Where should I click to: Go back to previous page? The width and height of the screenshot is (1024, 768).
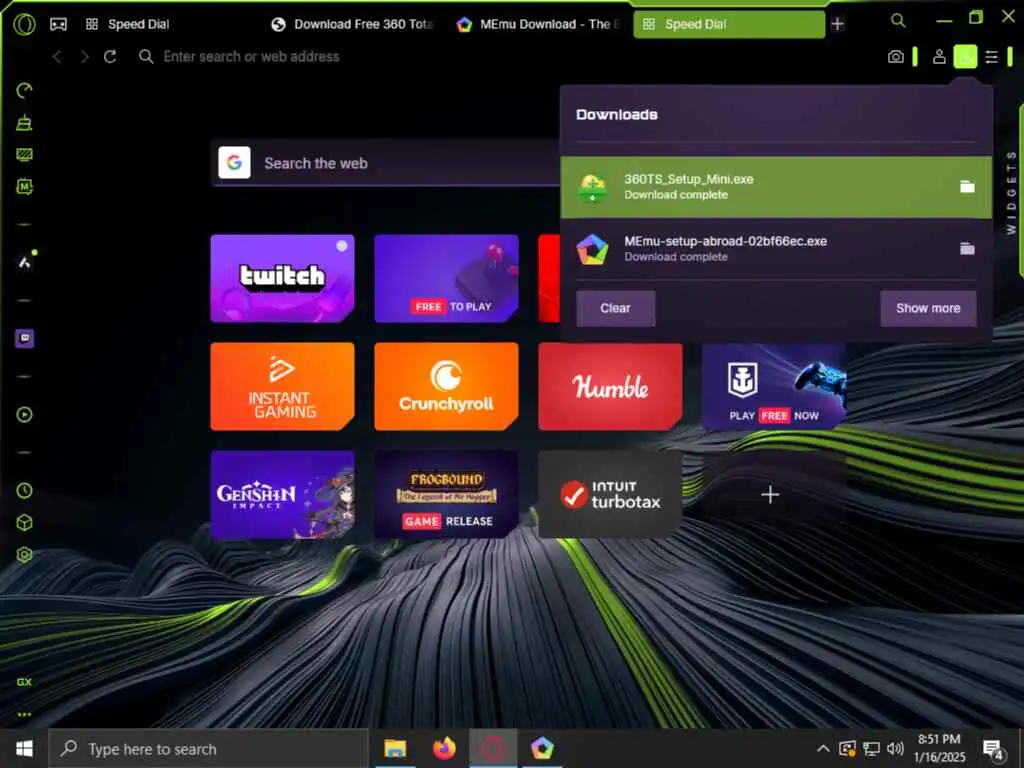(57, 57)
